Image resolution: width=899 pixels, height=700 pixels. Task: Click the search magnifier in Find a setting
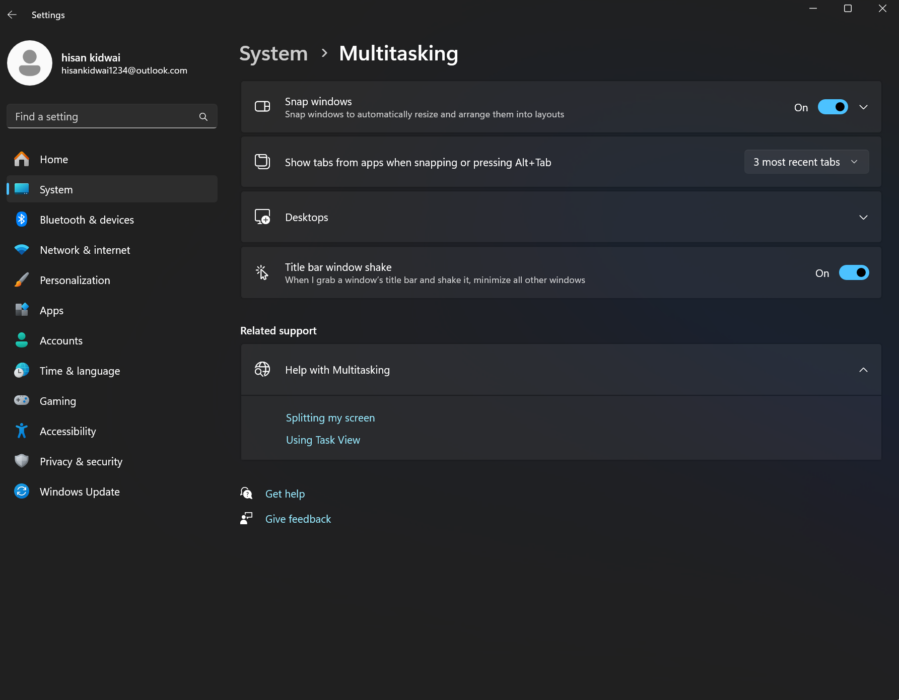pos(203,116)
